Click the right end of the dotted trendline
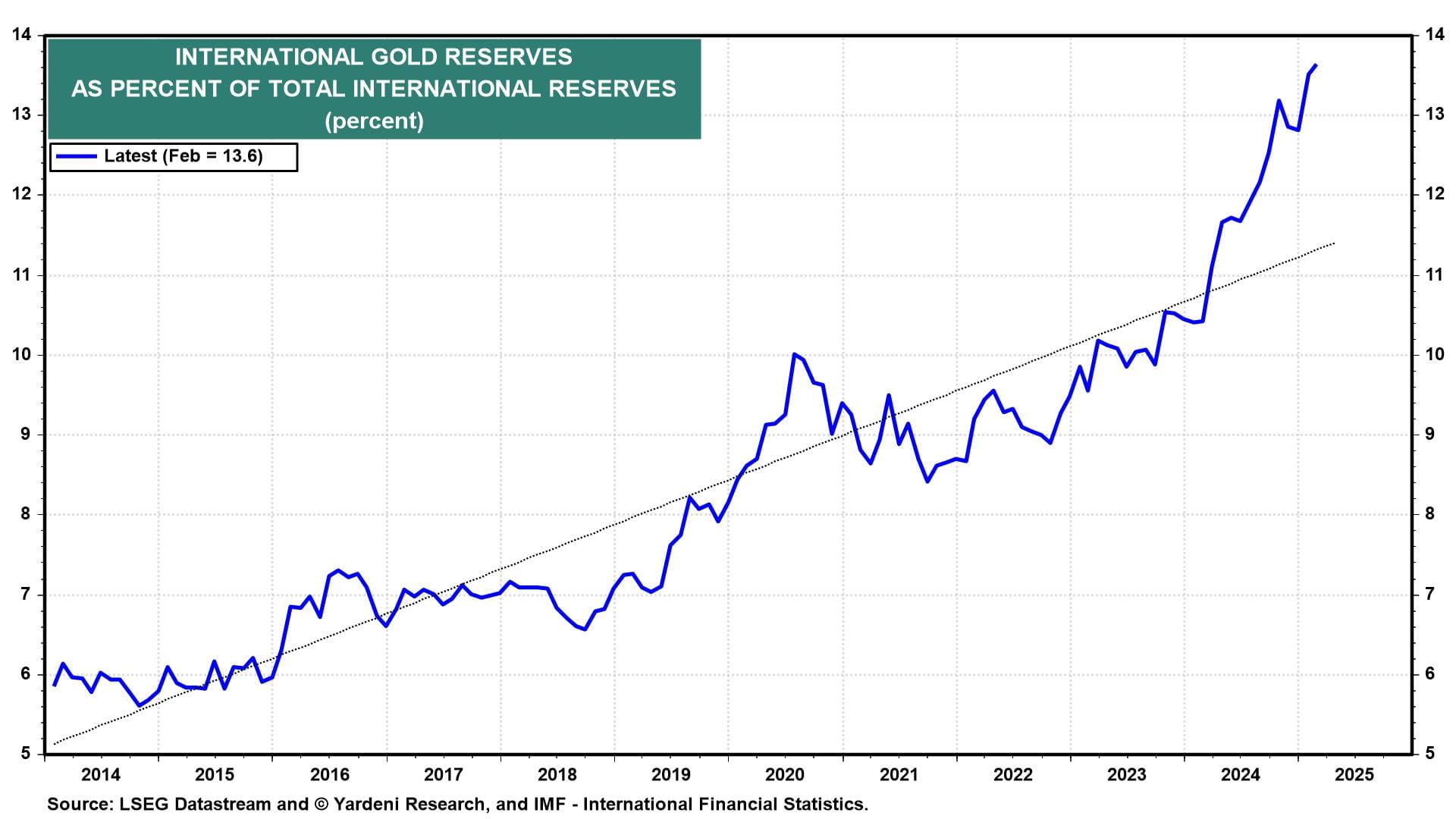The width and height of the screenshot is (1456, 819). coord(1334,243)
